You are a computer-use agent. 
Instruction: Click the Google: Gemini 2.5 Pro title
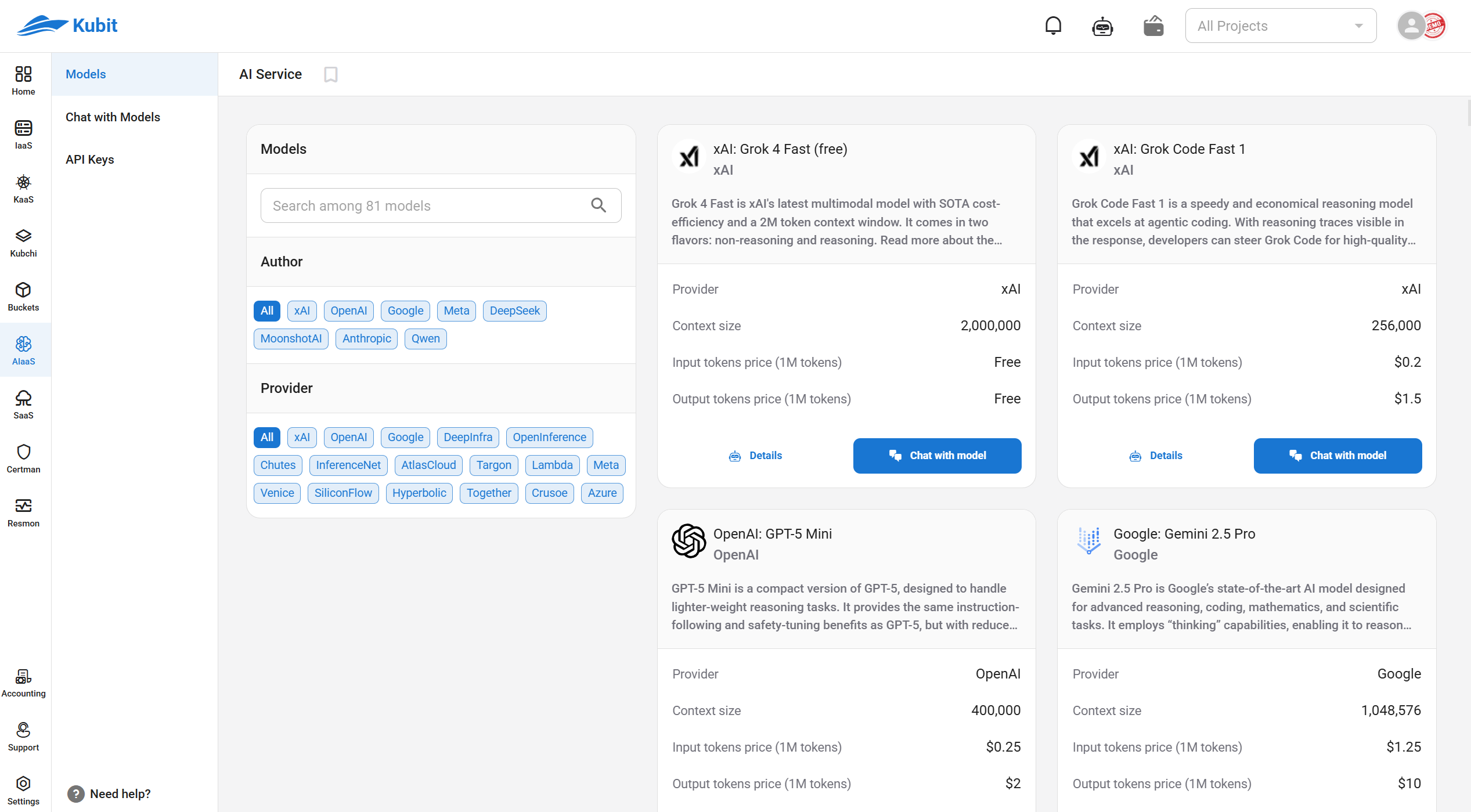pos(1184,534)
